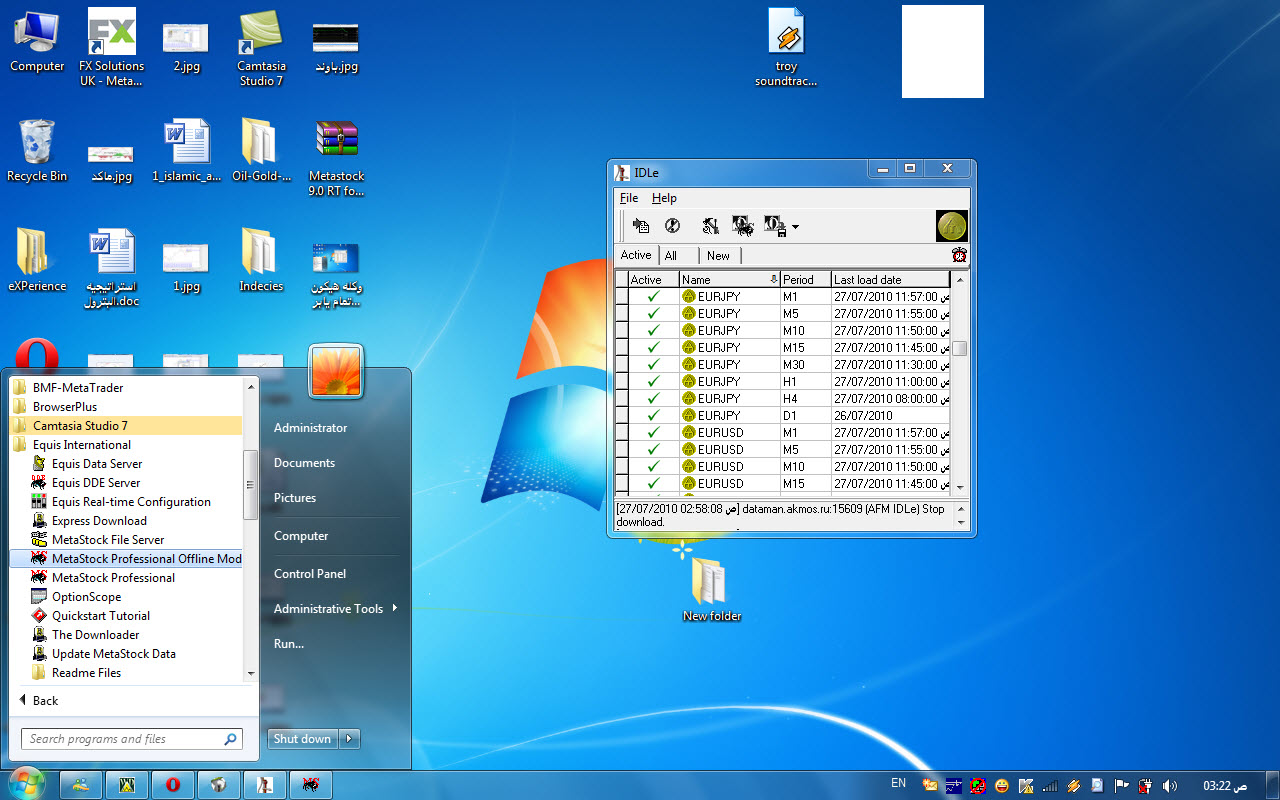The width and height of the screenshot is (1280, 800).
Task: Click the Shut down button
Action: pos(303,739)
